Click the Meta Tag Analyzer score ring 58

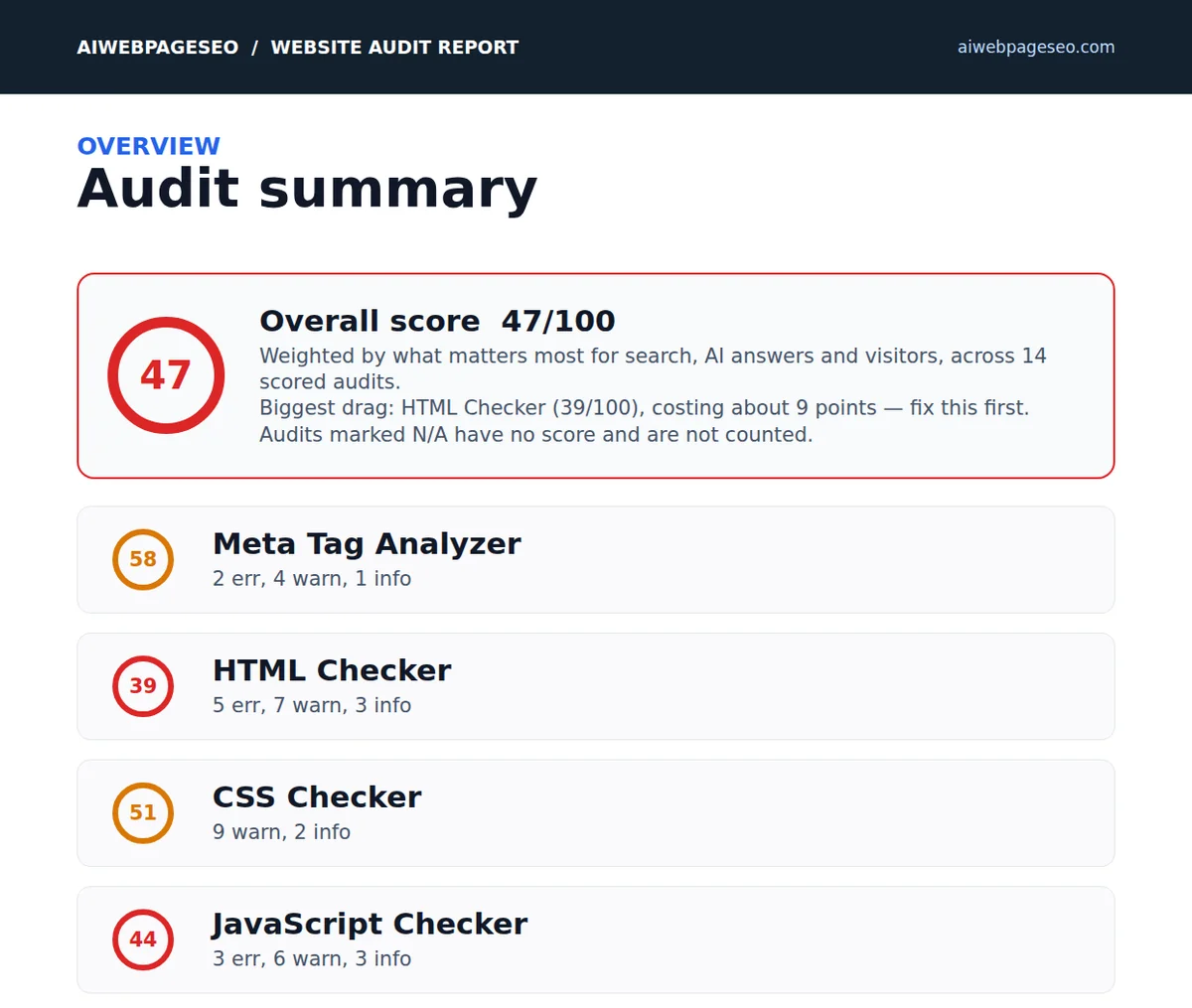click(x=143, y=559)
